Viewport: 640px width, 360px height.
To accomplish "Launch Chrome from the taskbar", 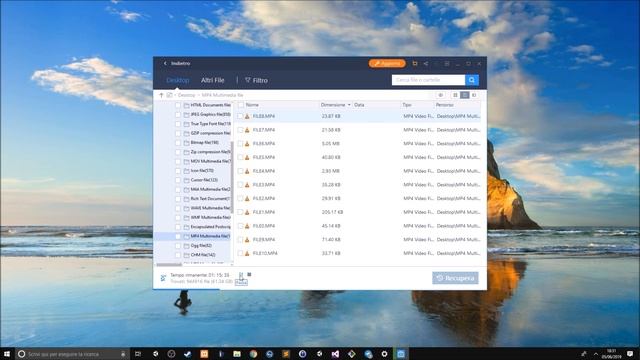I will click(253, 354).
